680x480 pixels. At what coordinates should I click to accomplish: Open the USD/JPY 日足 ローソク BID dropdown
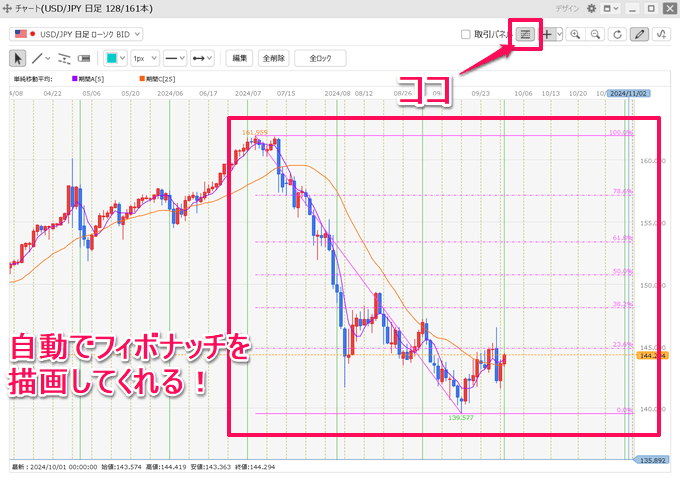coord(76,34)
